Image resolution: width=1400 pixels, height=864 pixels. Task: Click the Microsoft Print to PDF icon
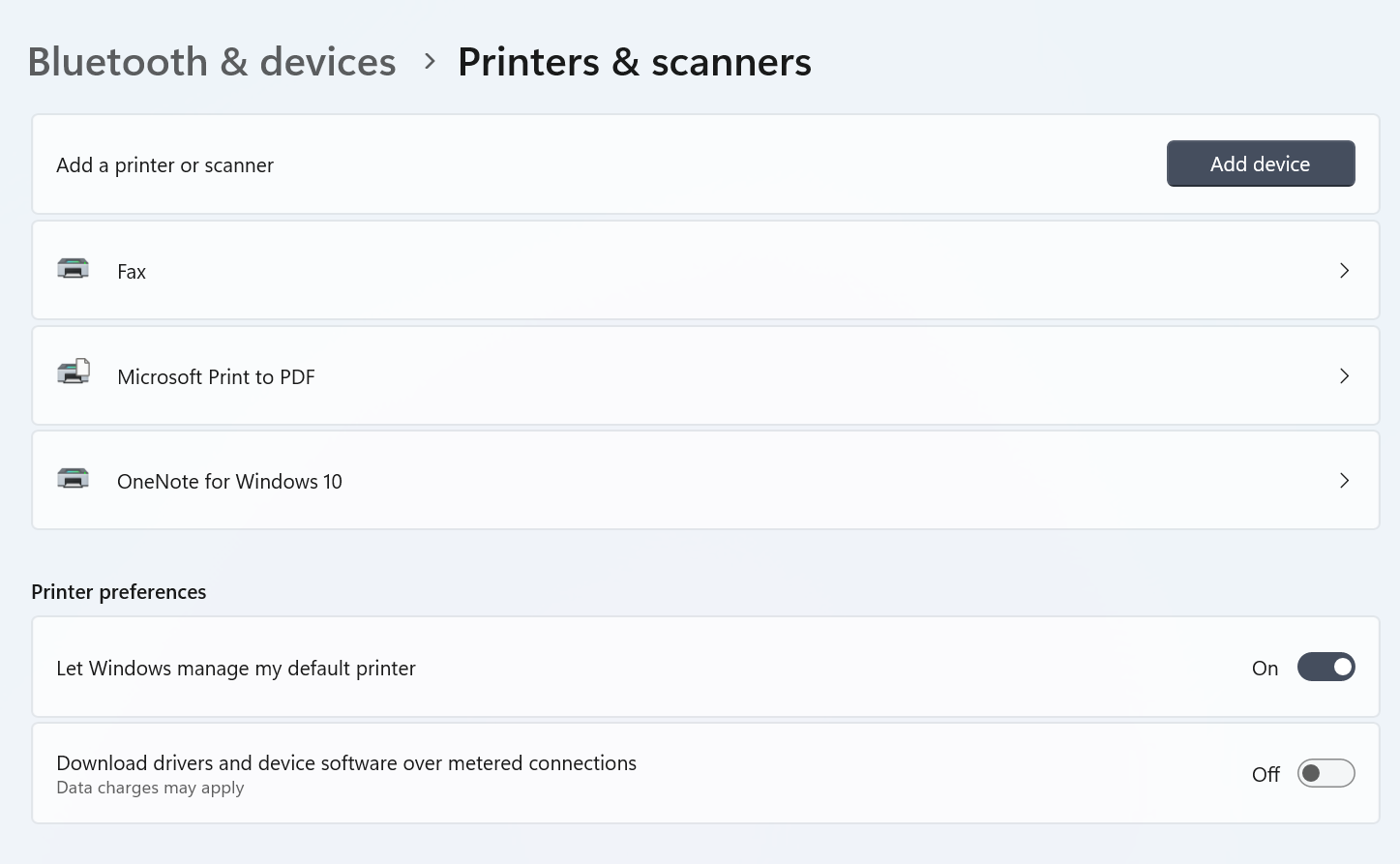click(x=74, y=372)
